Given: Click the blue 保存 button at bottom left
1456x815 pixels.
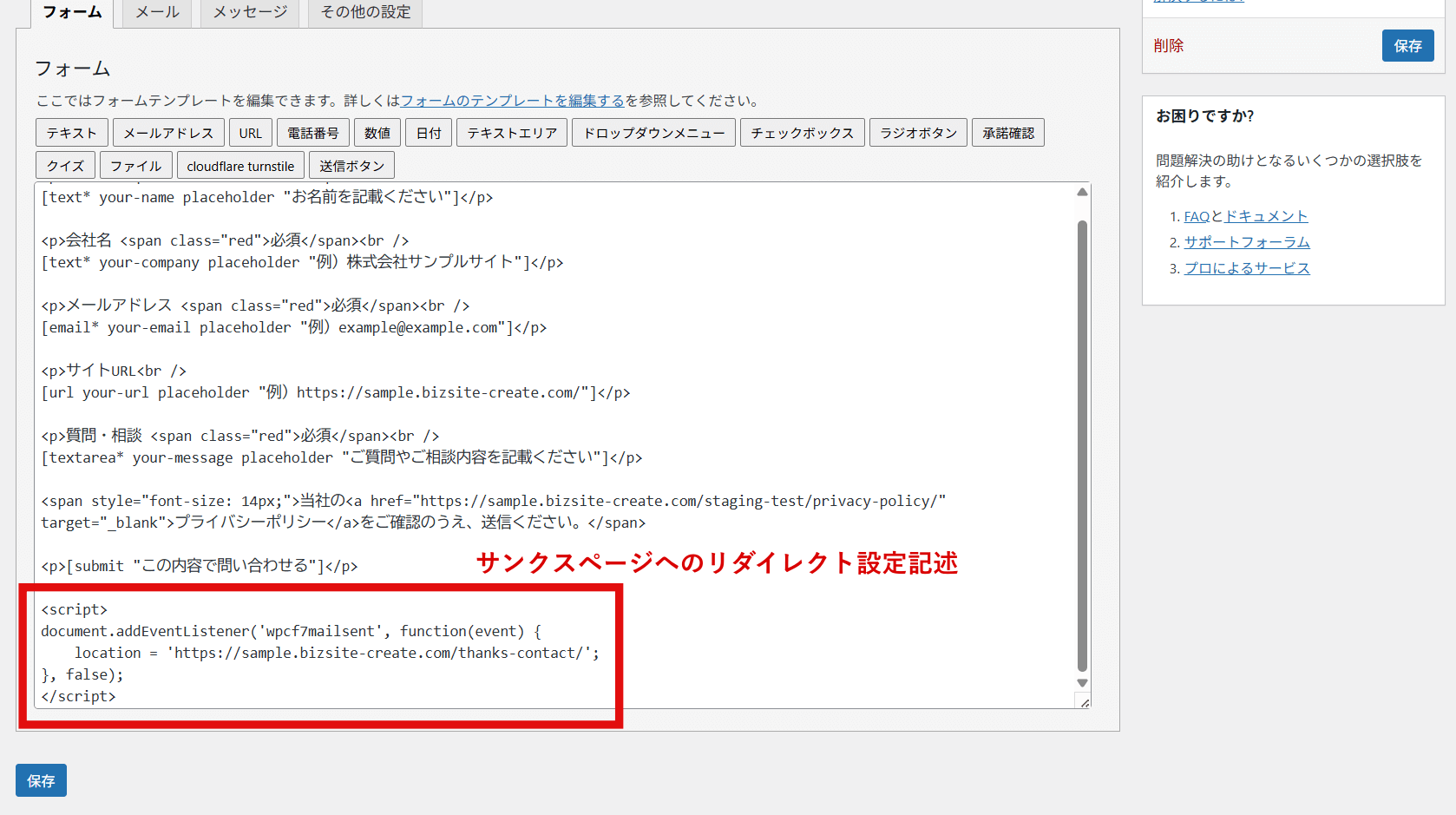Looking at the screenshot, I should pos(41,780).
